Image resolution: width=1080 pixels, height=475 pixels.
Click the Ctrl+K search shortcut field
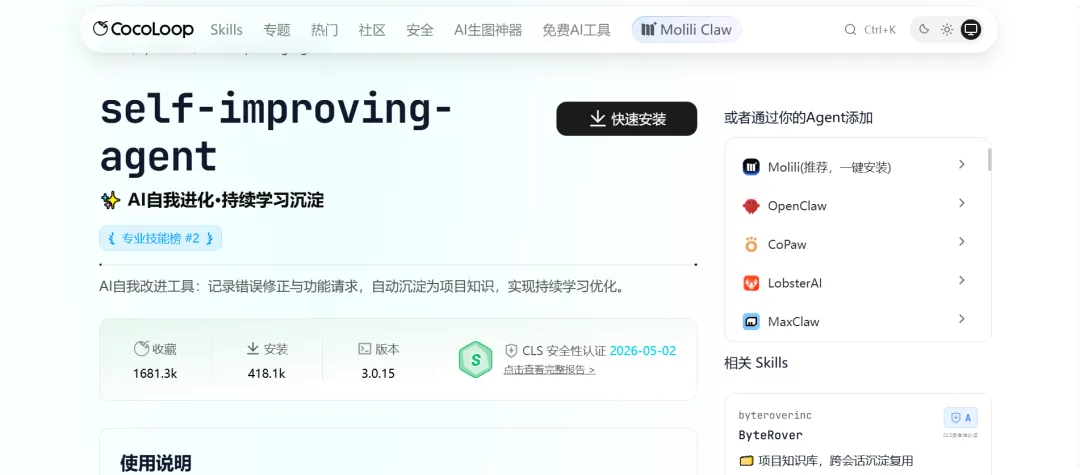[x=871, y=30]
